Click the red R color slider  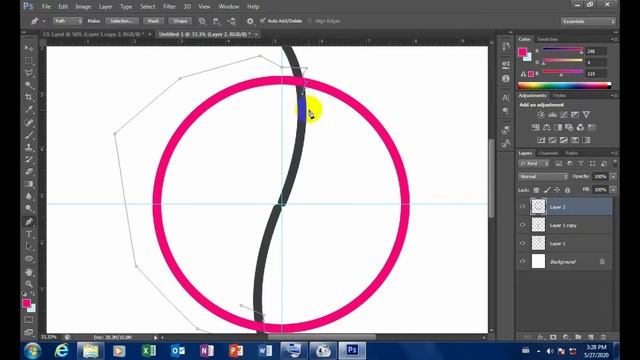pyautogui.click(x=563, y=51)
